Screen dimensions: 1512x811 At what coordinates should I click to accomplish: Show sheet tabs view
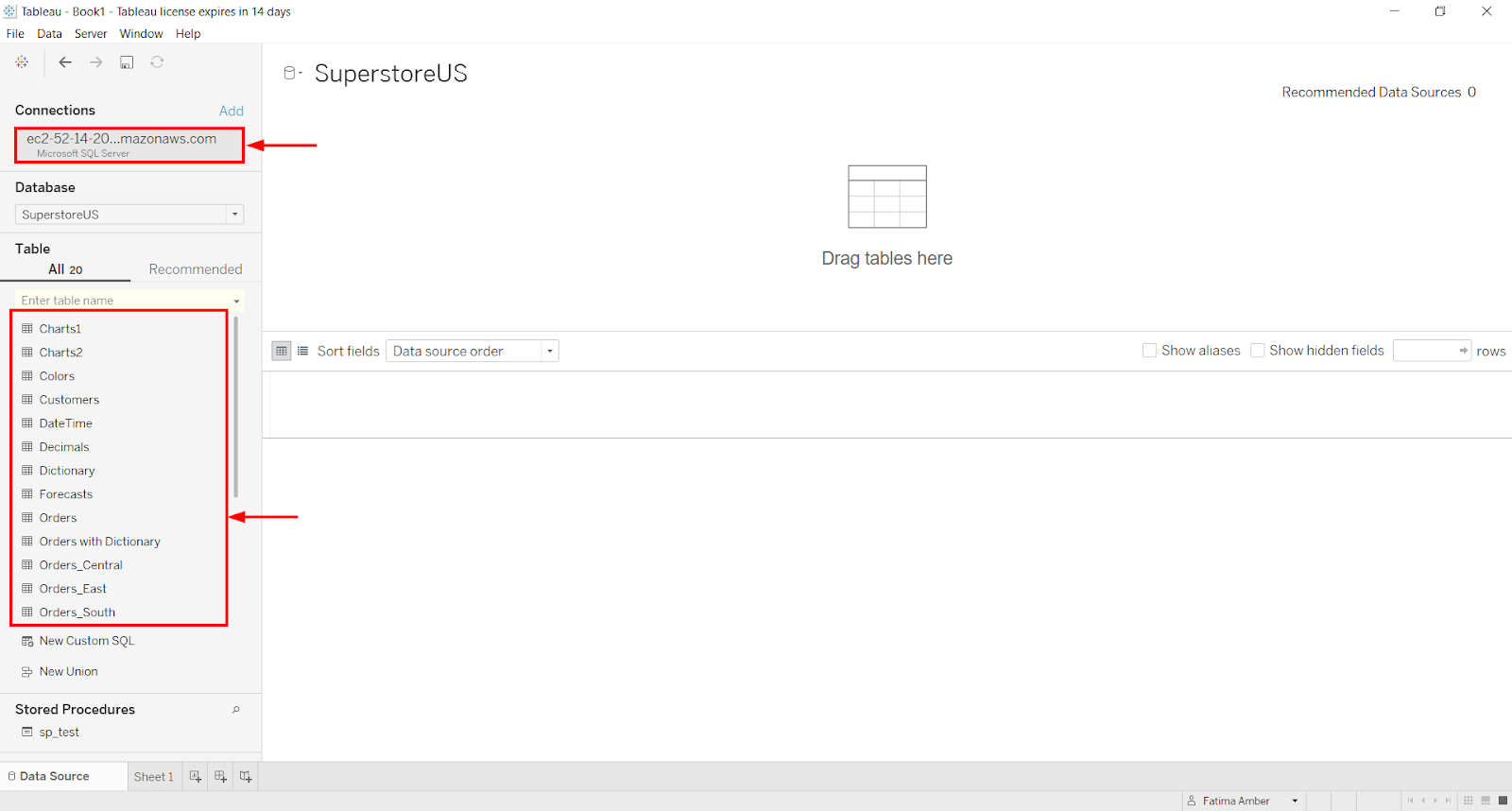(1503, 801)
